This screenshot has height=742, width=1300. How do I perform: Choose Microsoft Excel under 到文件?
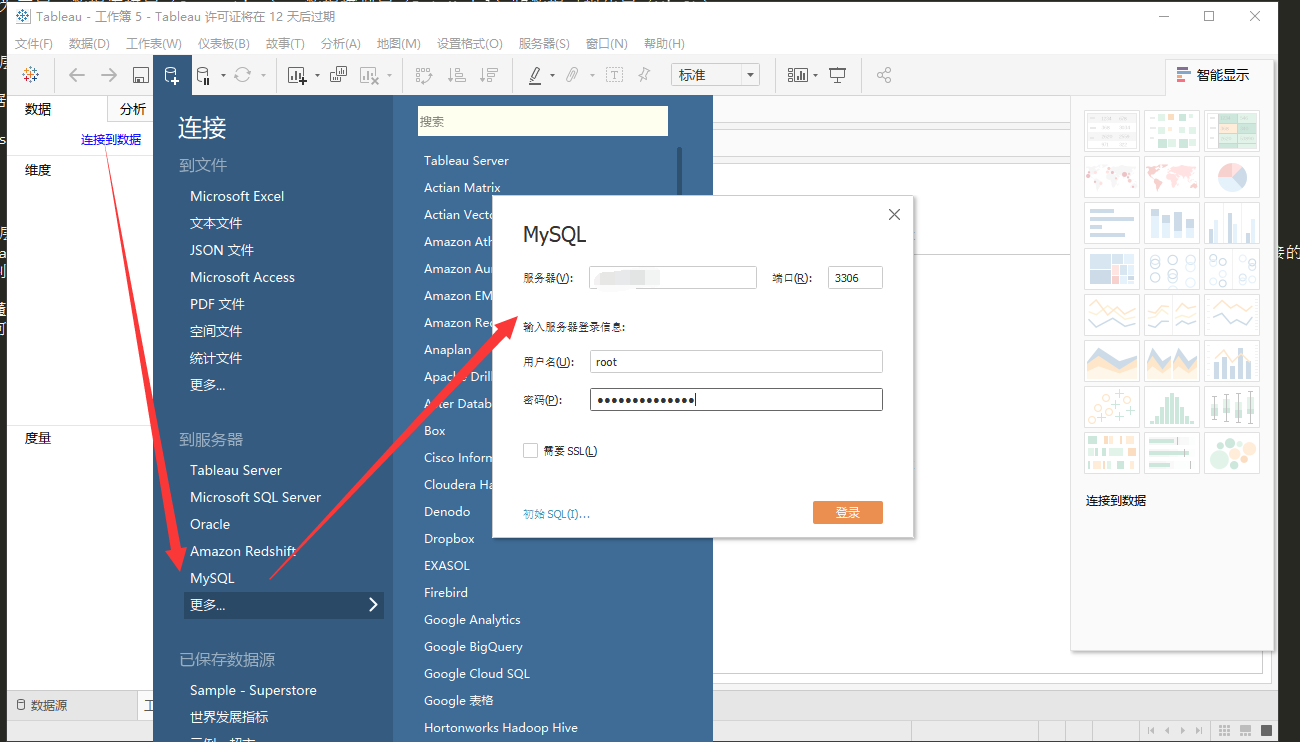[237, 196]
